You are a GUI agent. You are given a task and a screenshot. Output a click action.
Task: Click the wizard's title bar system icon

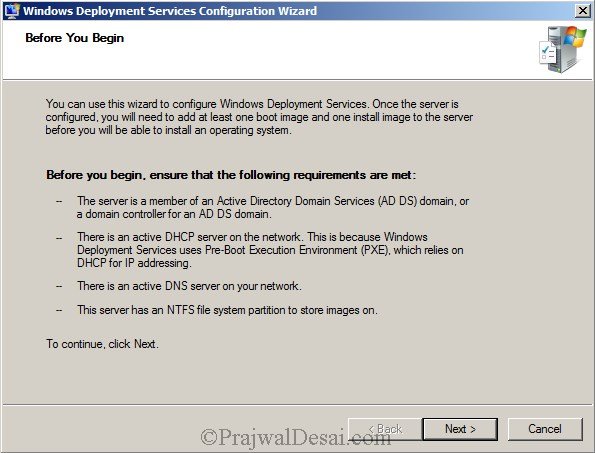(10, 11)
